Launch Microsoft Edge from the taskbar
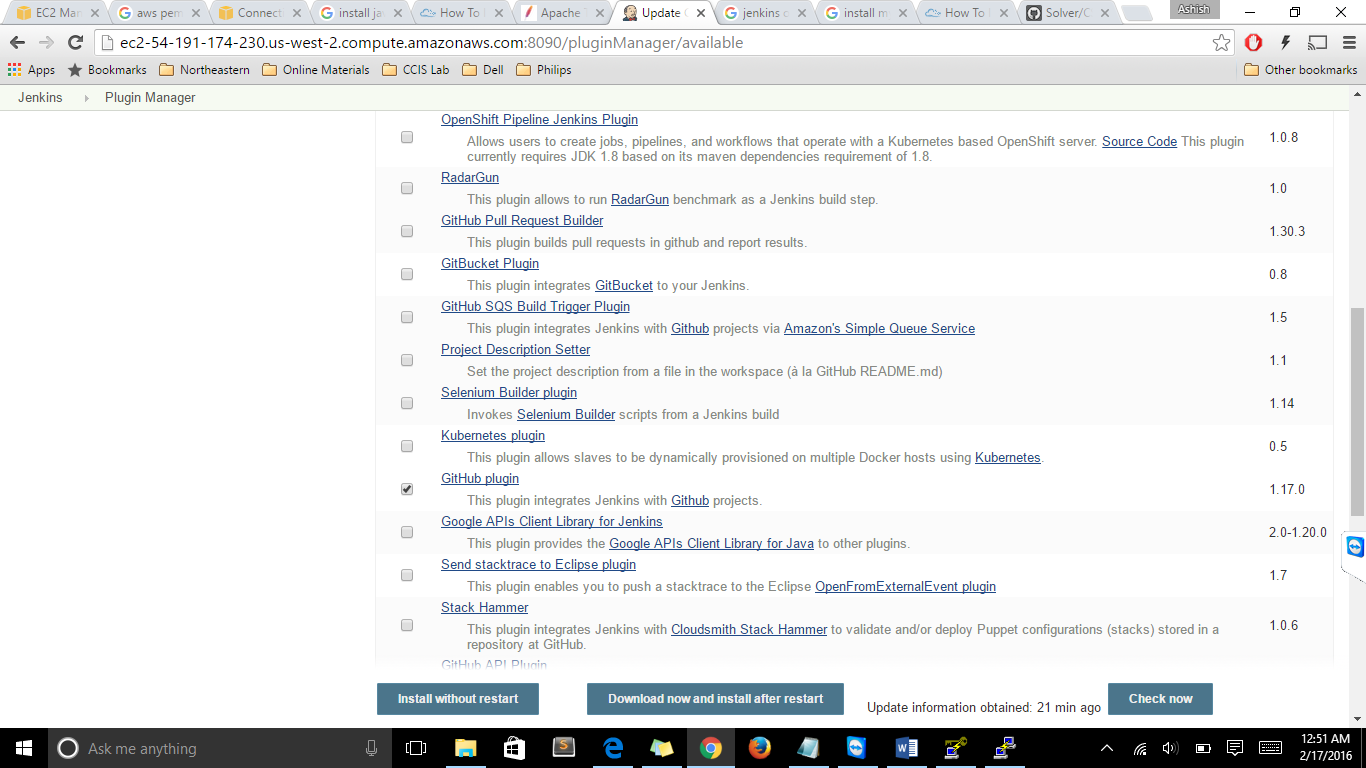Image resolution: width=1366 pixels, height=768 pixels. [613, 748]
